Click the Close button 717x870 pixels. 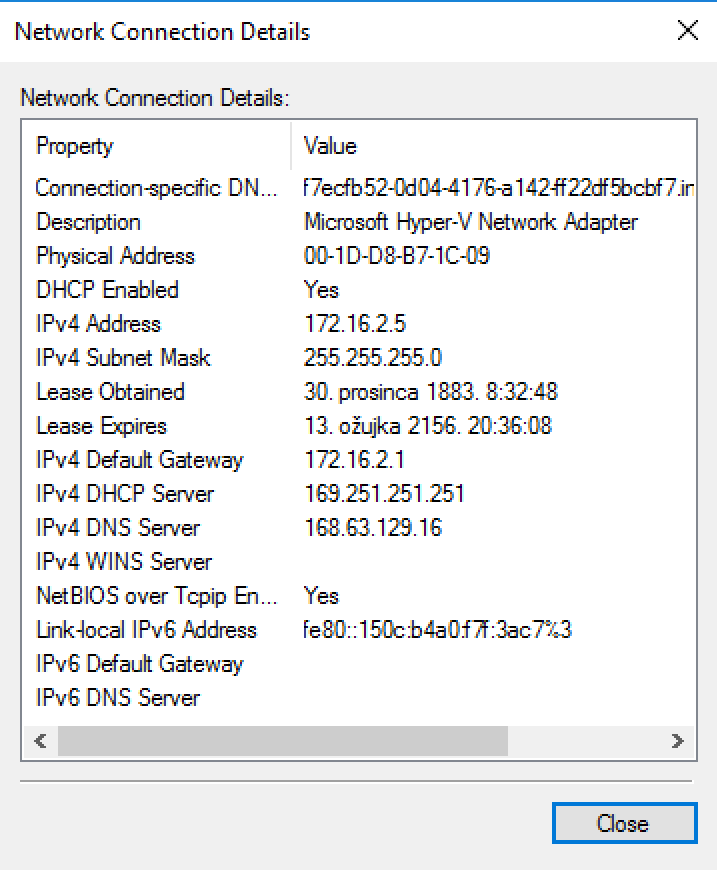(624, 823)
